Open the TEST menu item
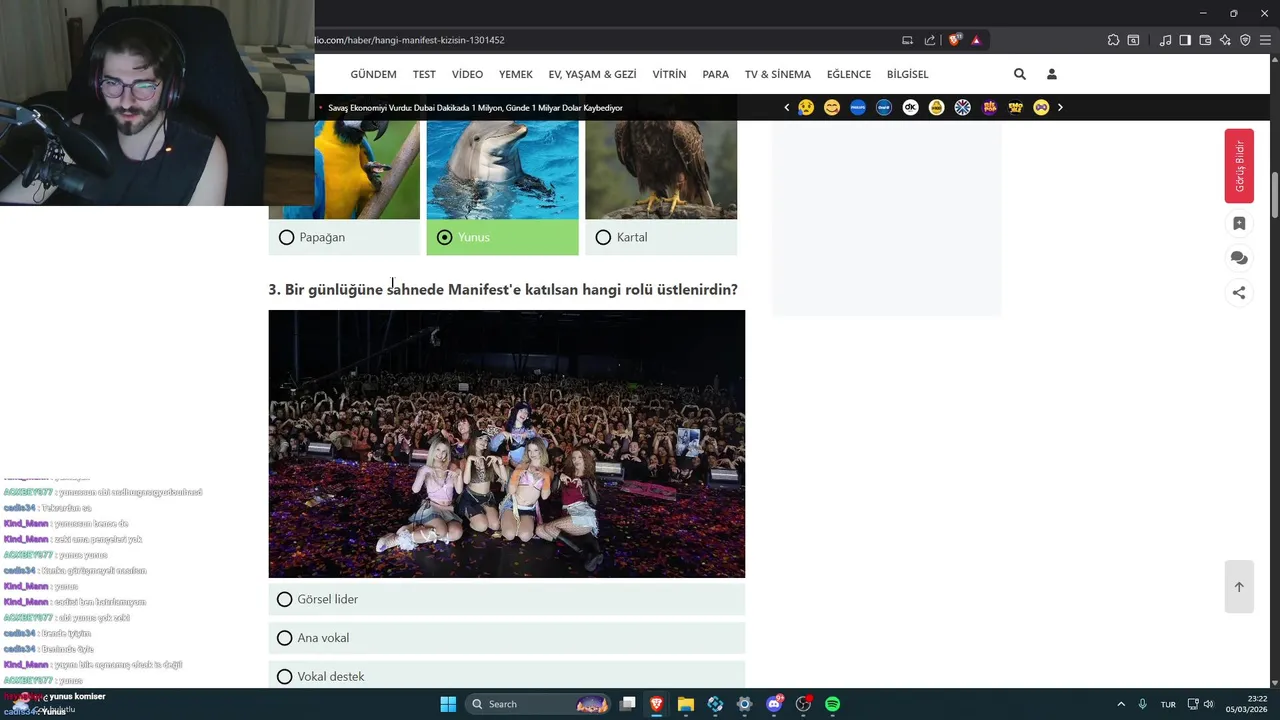The image size is (1280, 720). pos(424,74)
